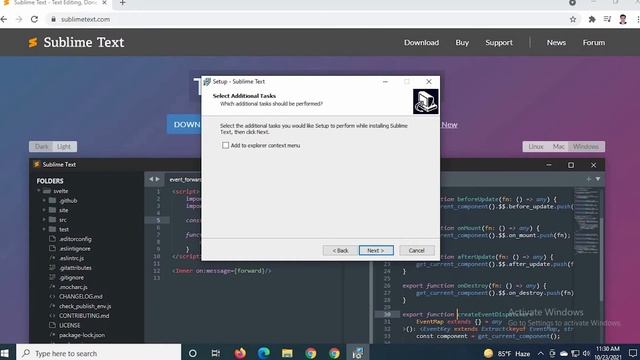640x360 pixels.
Task: Check the Add to explorer context menu box
Action: (x=225, y=145)
